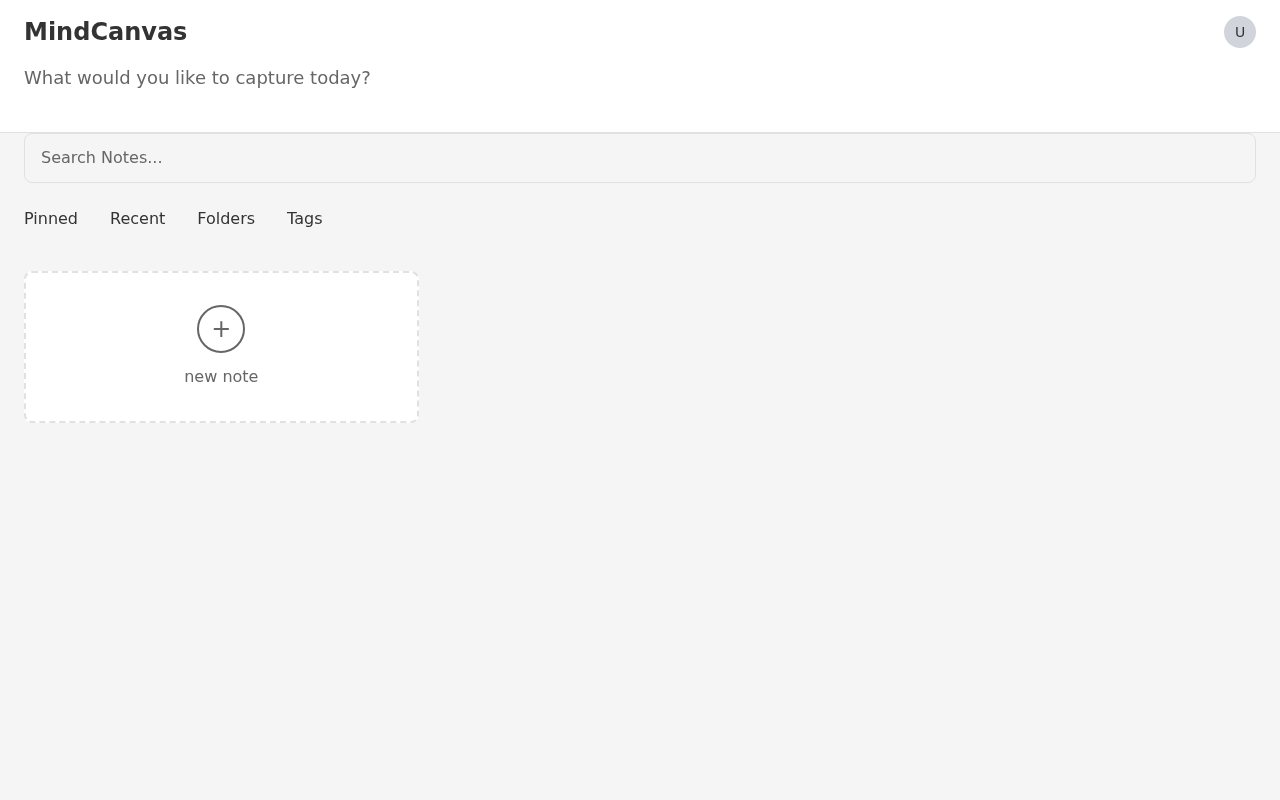This screenshot has height=800, width=1280.
Task: Select the Folders tab
Action: click(226, 218)
